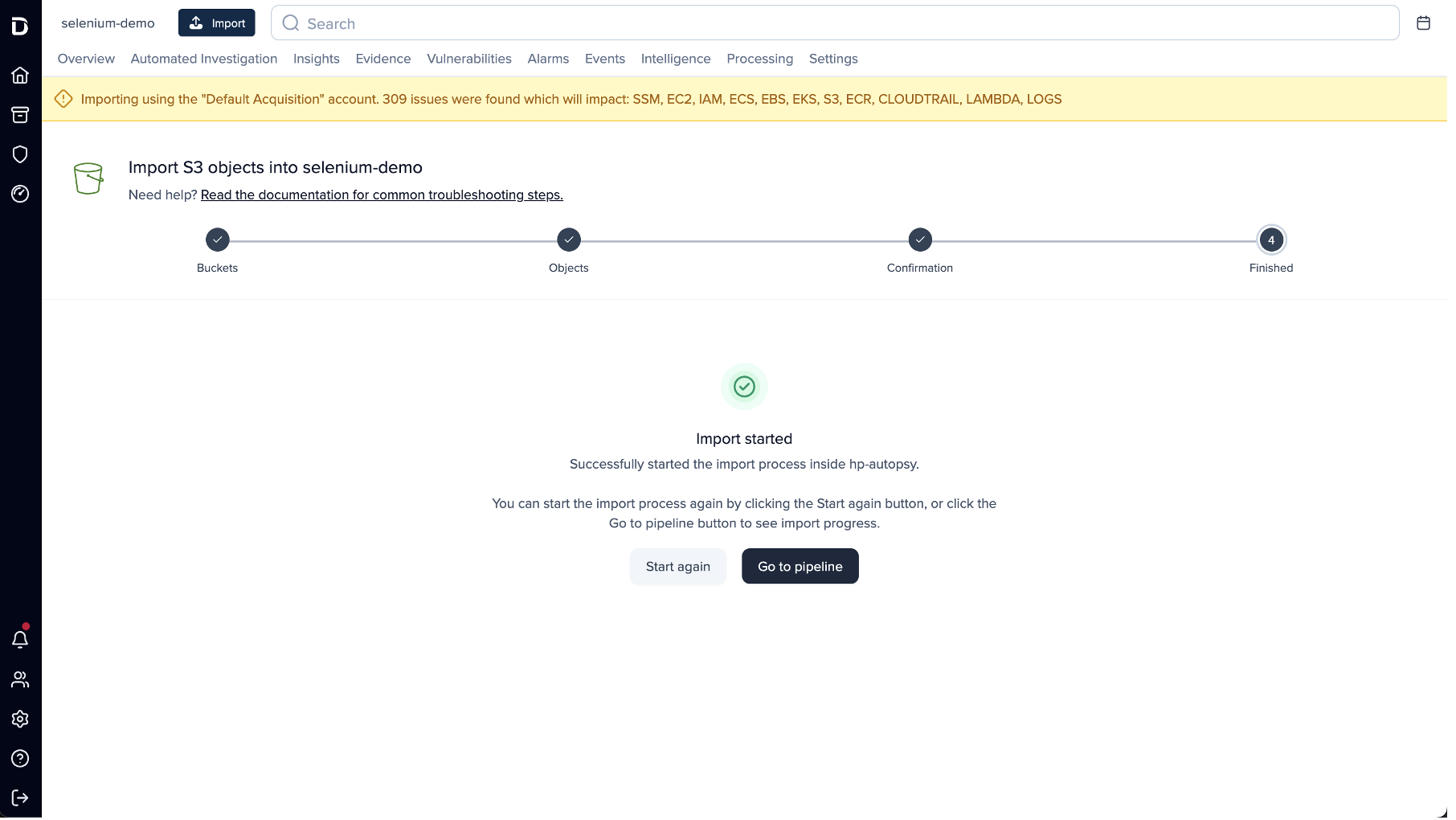Click the help question mark icon
1456x820 pixels.
point(20,758)
